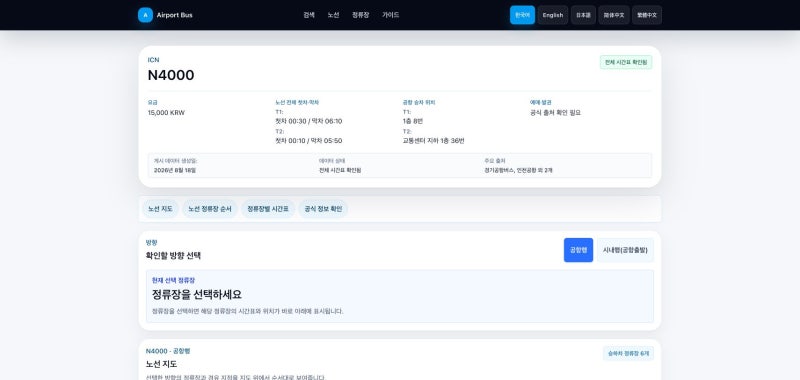Switch language to 한국어
The image size is (800, 380).
522,15
